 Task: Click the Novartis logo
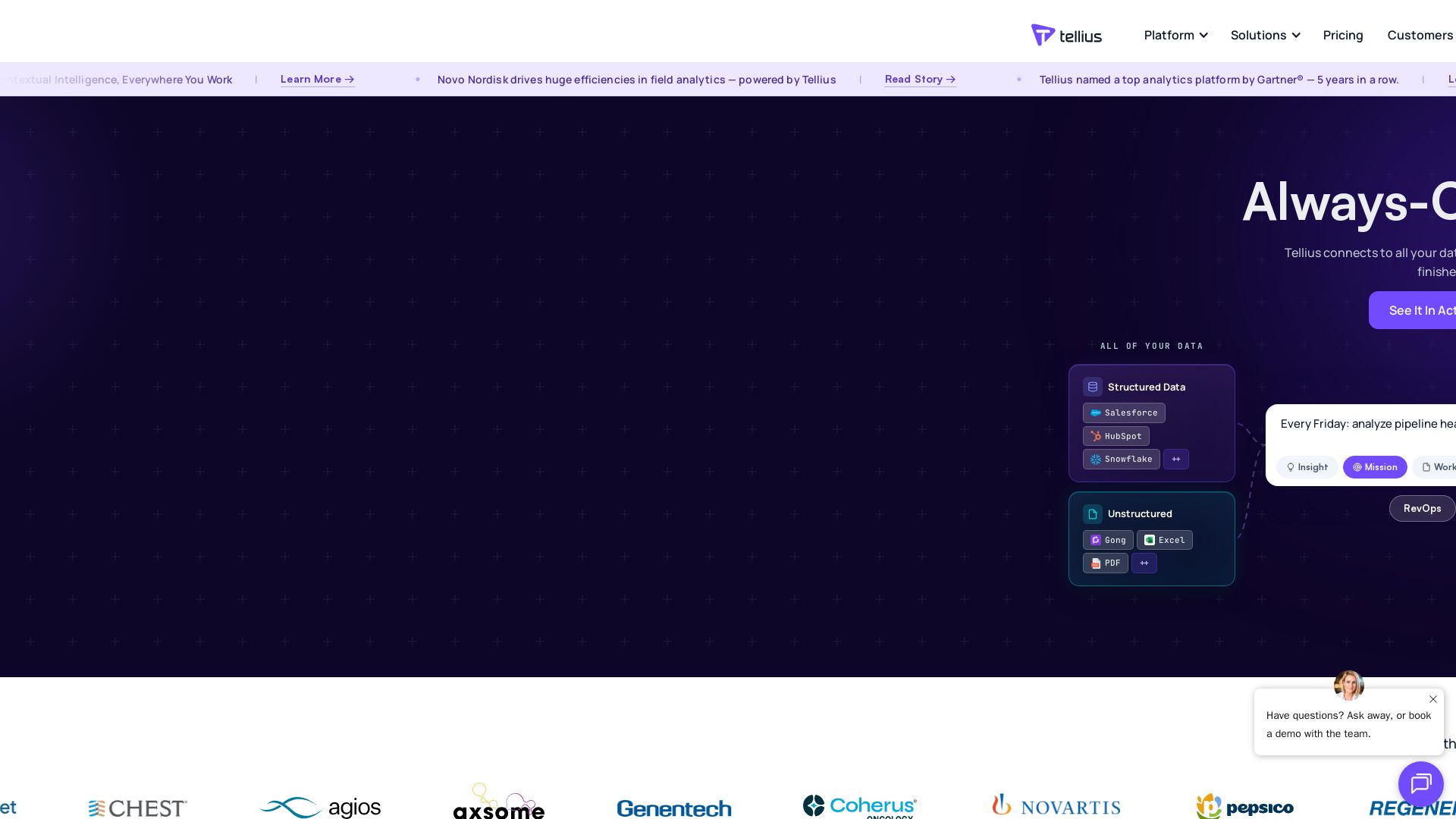click(1056, 805)
